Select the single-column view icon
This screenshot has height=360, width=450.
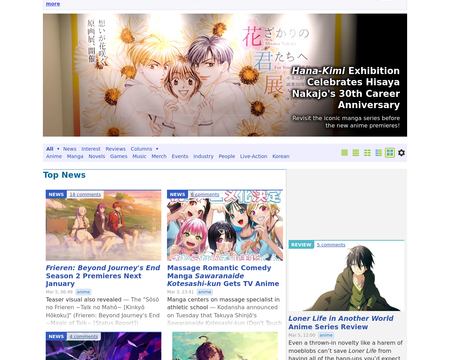345,153
